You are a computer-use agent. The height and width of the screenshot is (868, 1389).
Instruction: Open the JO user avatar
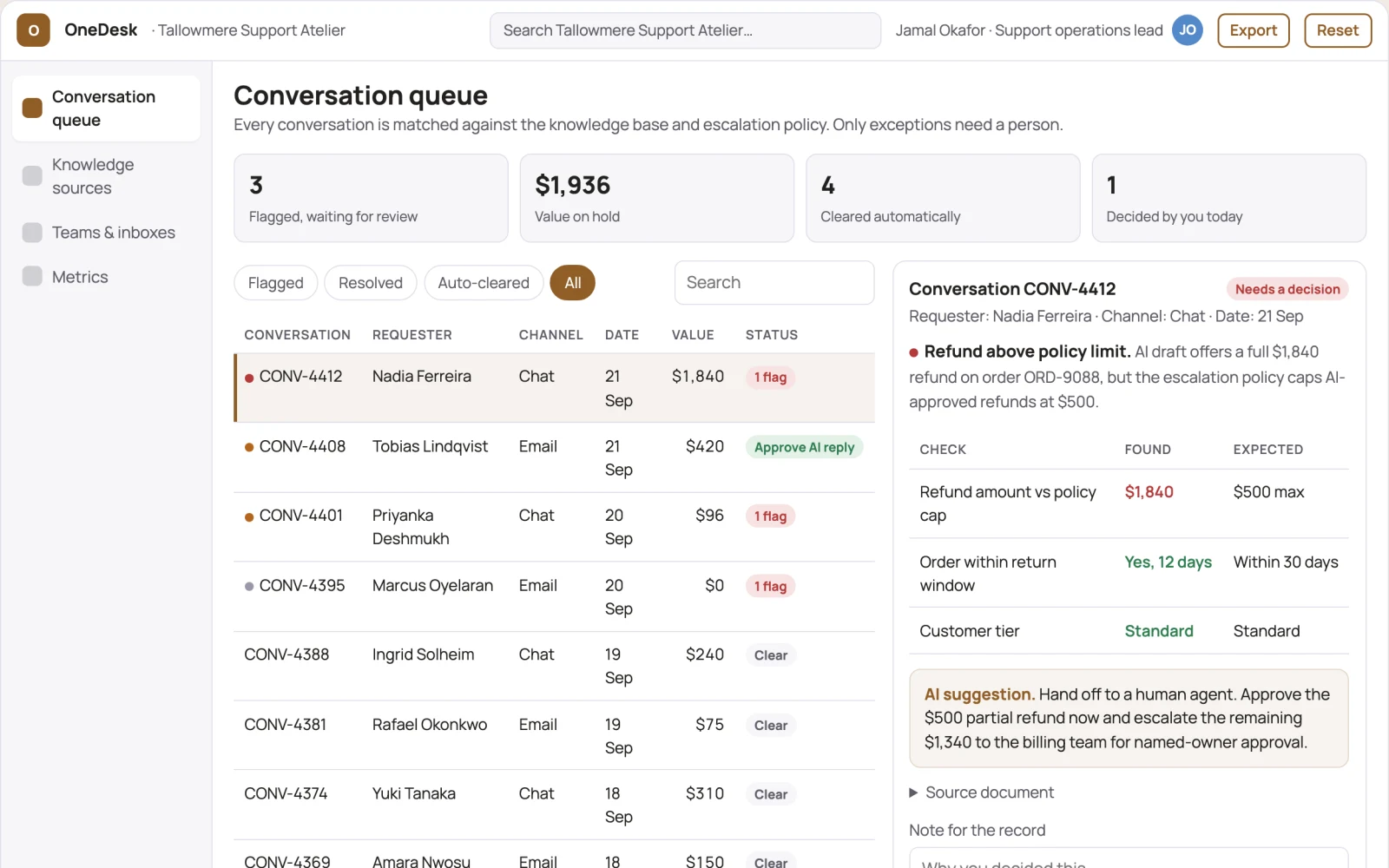pos(1187,30)
